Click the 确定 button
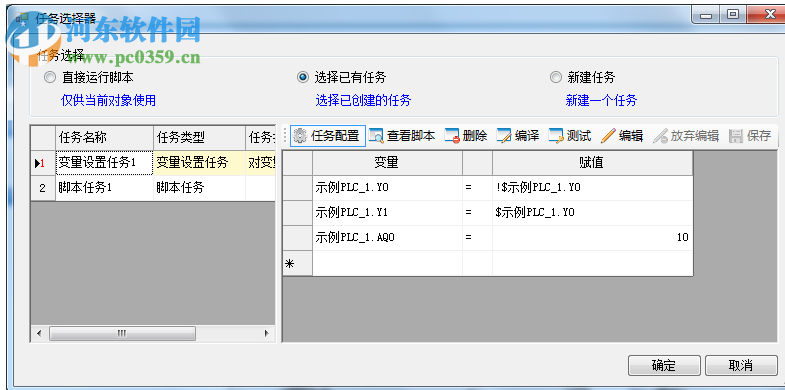 664,365
